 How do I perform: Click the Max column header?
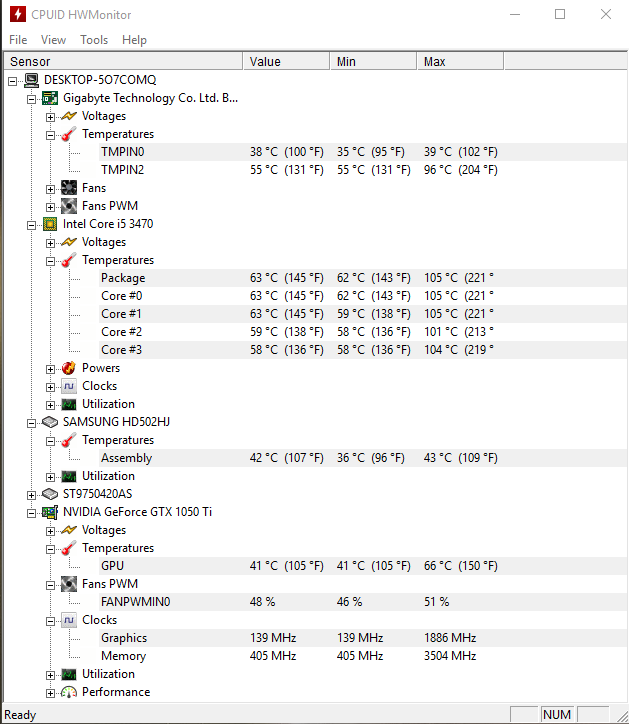click(435, 62)
